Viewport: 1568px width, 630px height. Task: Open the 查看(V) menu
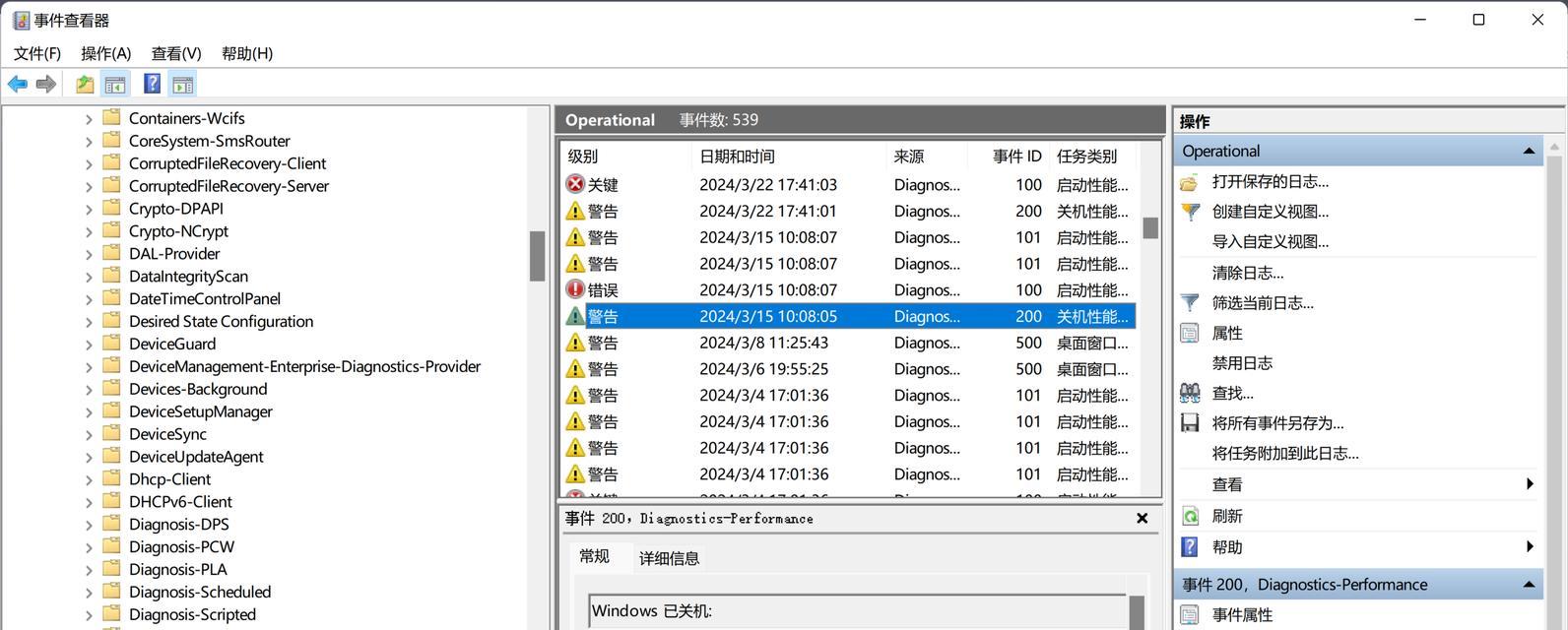pyautogui.click(x=176, y=53)
